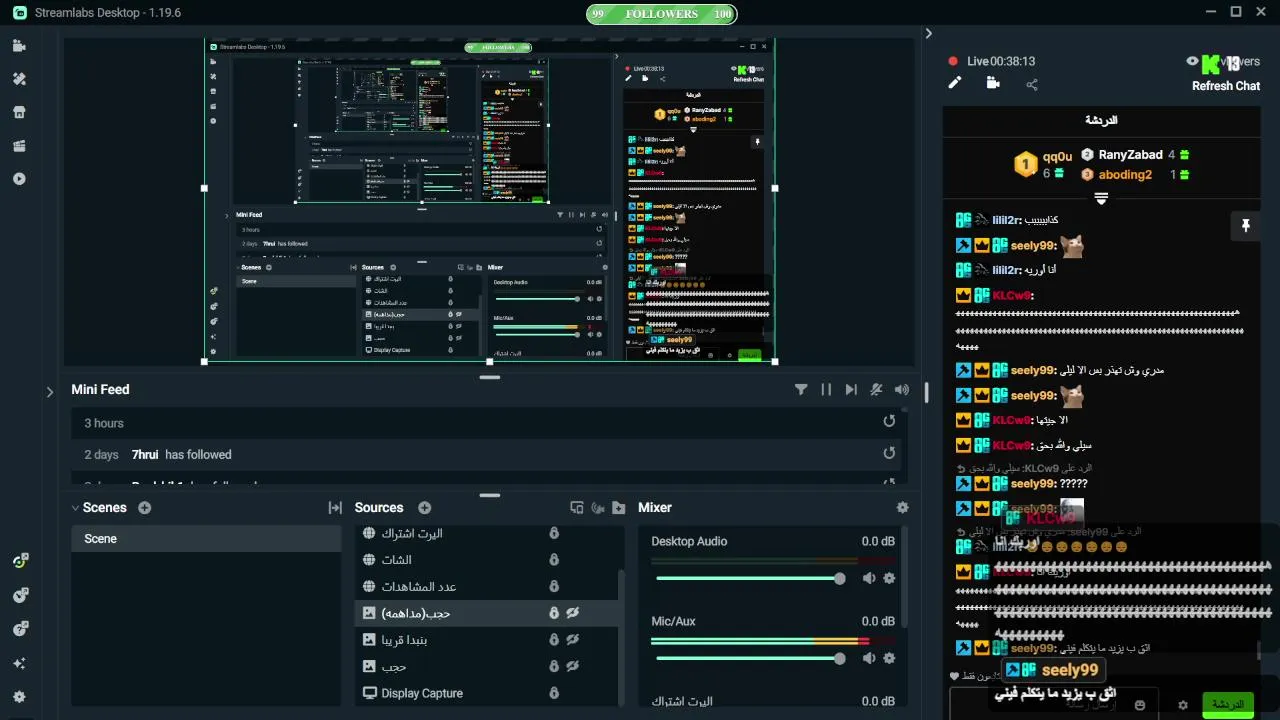Click Refresh Chat

[1226, 86]
